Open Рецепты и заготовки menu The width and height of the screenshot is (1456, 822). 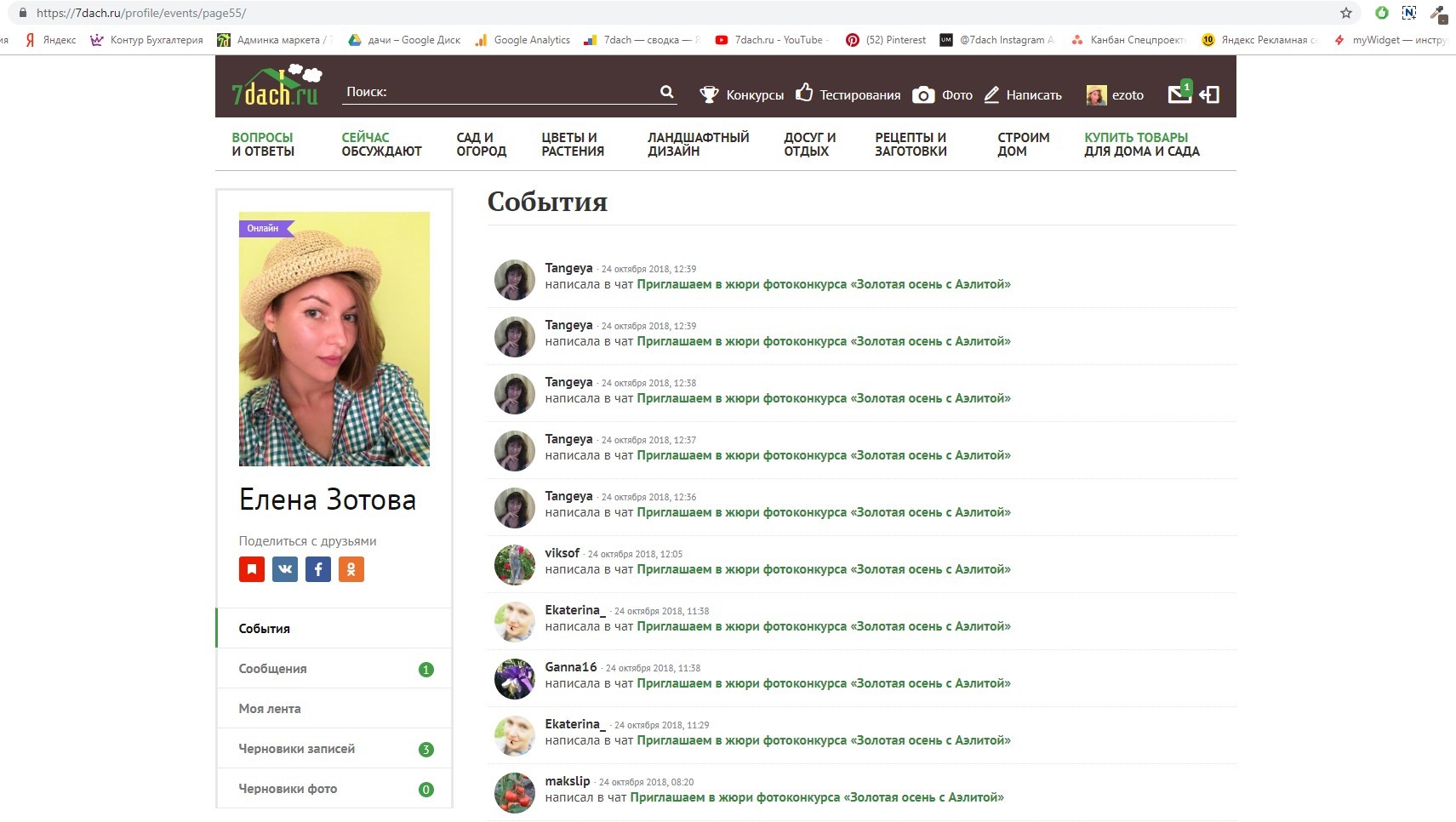coord(911,144)
